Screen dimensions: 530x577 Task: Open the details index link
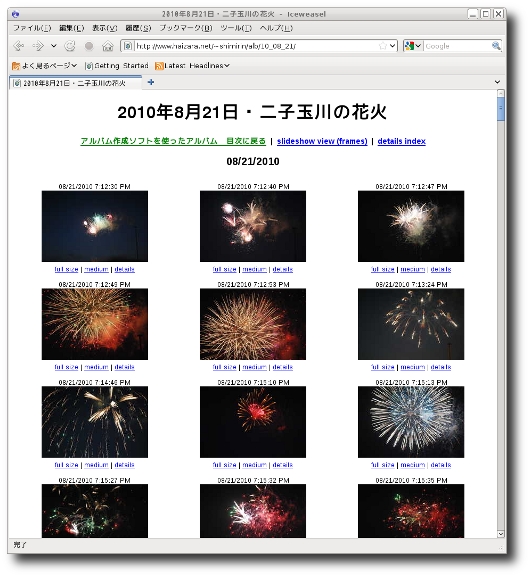pos(402,141)
